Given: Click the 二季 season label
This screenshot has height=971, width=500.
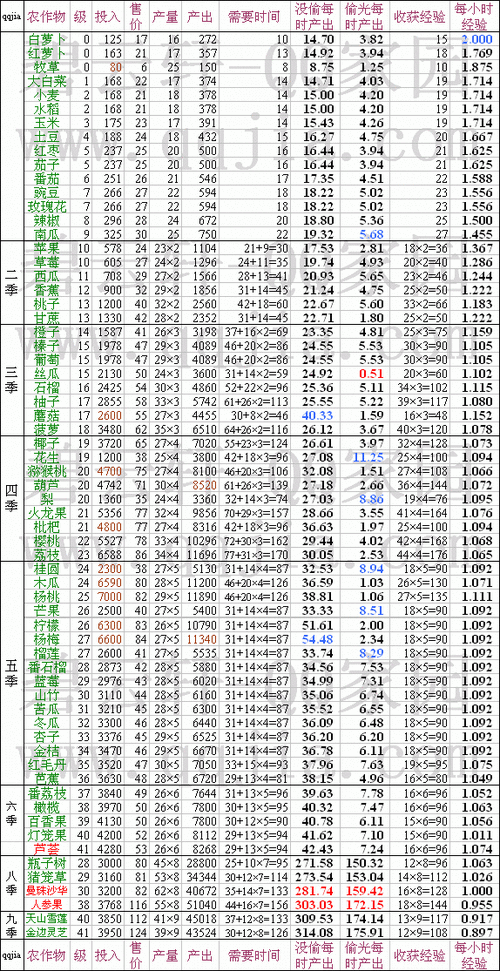Looking at the screenshot, I should [12, 283].
